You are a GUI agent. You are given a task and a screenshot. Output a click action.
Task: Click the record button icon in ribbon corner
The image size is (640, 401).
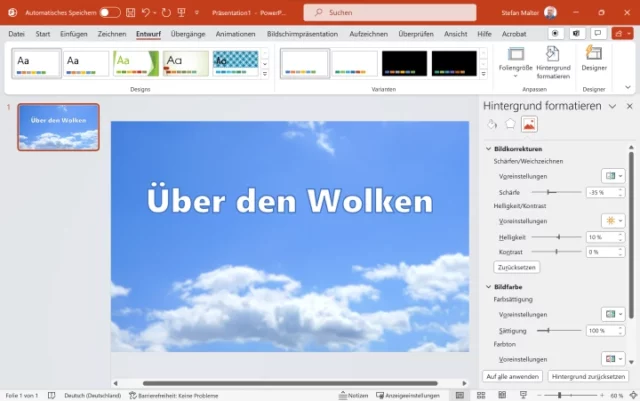[x=555, y=33]
